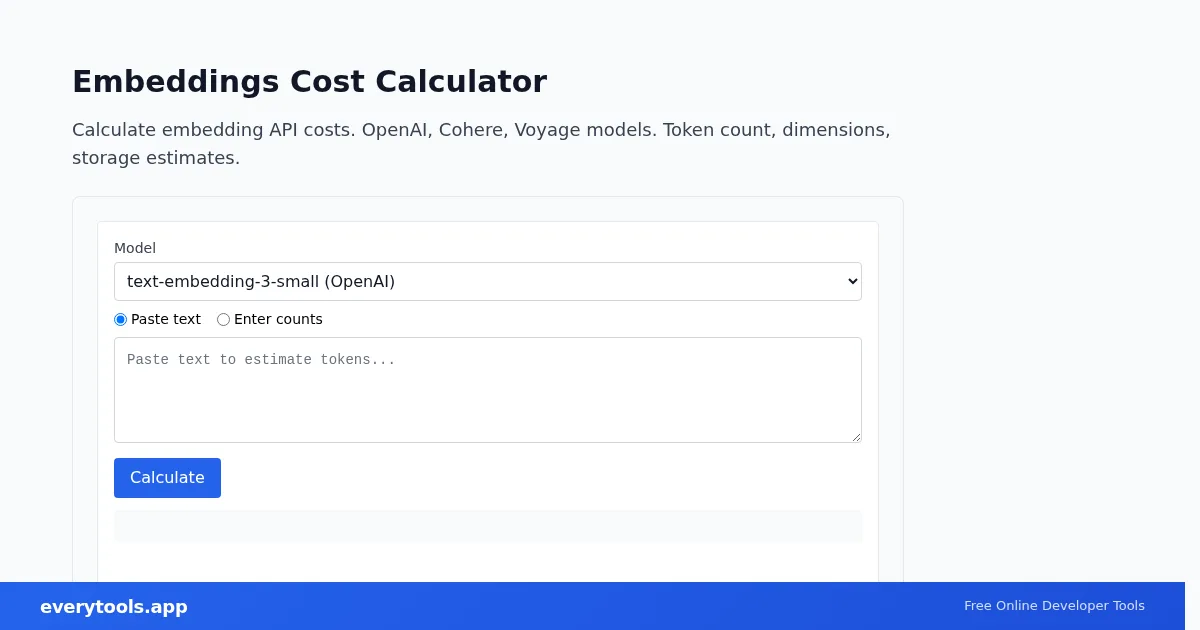
Task: Click the Model select chevron arrow
Action: pyautogui.click(x=852, y=281)
